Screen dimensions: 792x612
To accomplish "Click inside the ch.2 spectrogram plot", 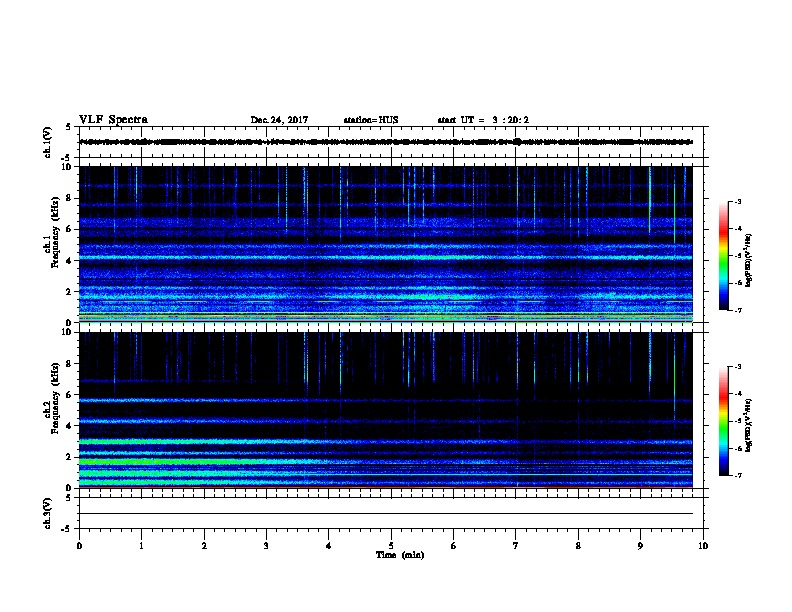I will [386, 410].
